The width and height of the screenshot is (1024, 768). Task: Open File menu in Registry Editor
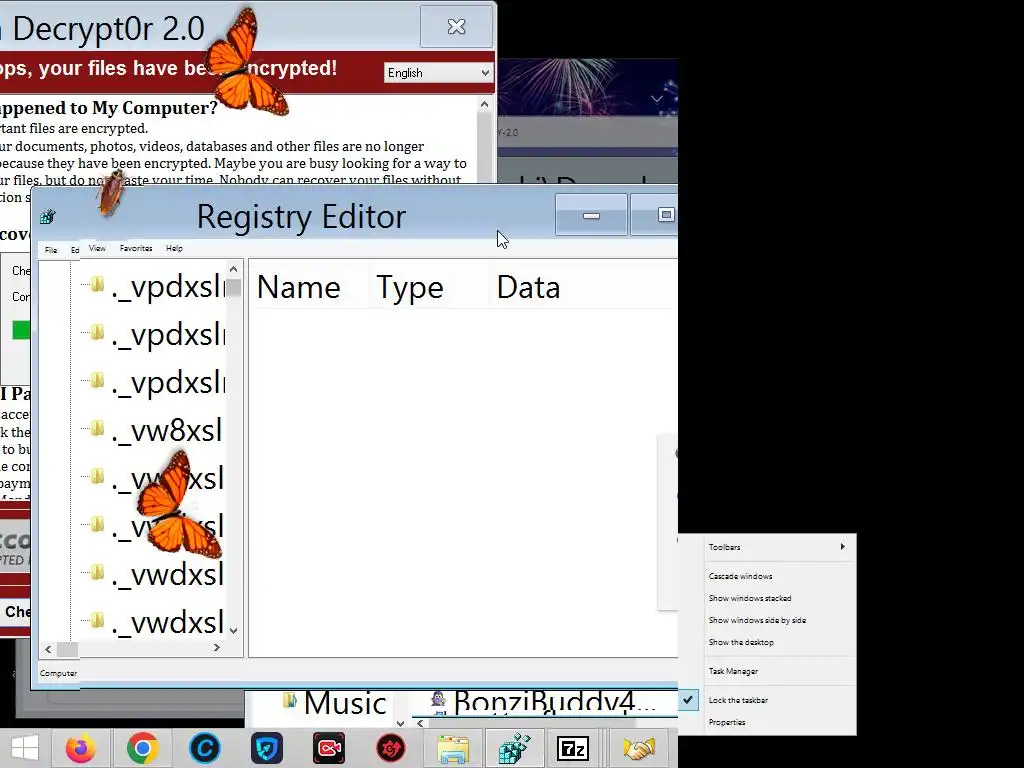point(51,250)
